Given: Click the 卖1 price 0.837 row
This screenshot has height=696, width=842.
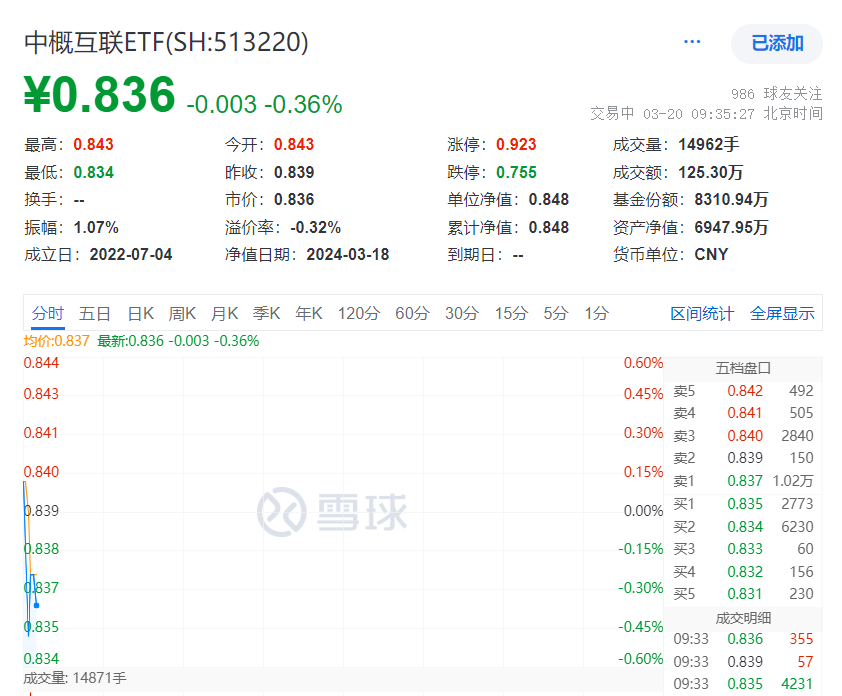Looking at the screenshot, I should point(745,480).
